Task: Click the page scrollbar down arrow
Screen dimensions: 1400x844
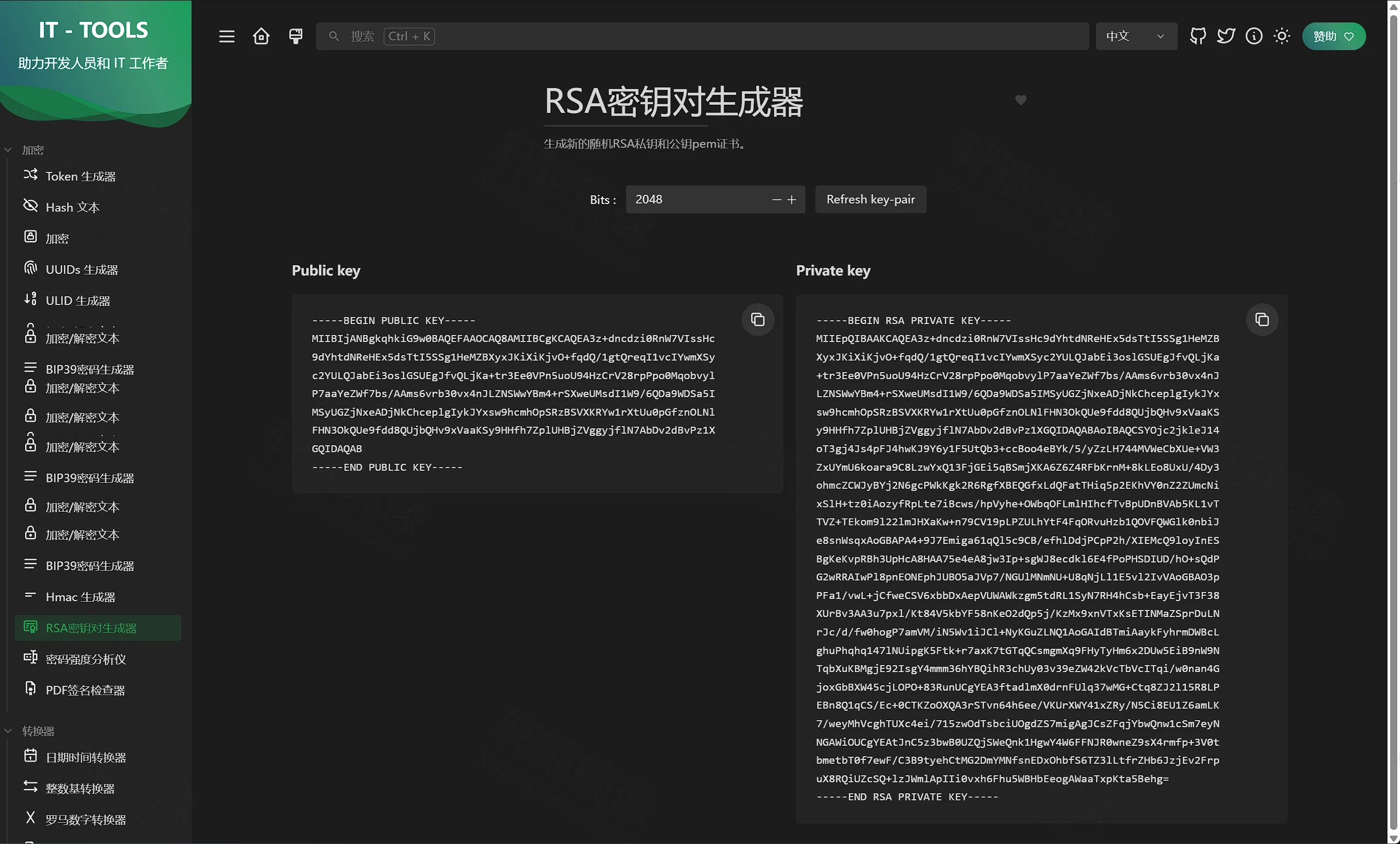Action: coord(1393,839)
